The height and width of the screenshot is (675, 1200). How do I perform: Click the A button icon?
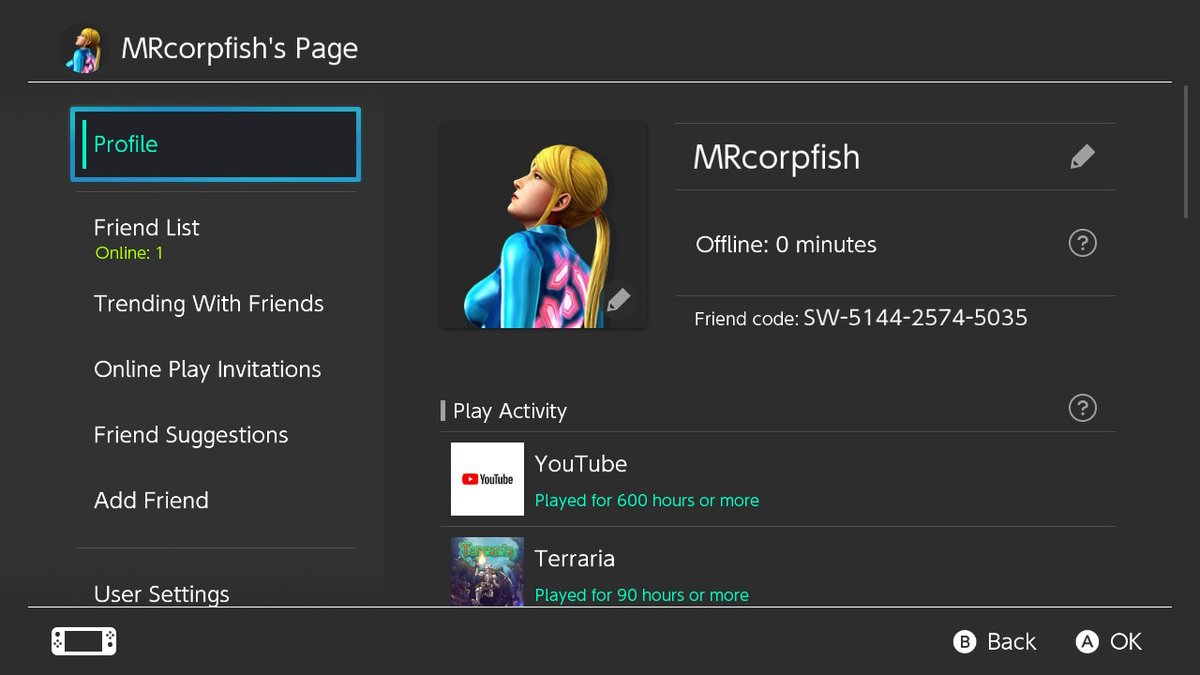pos(1087,642)
